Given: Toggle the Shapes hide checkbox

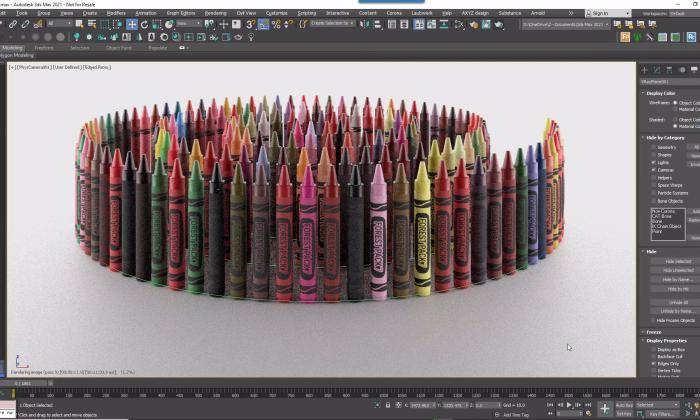Looking at the screenshot, I should coord(654,155).
